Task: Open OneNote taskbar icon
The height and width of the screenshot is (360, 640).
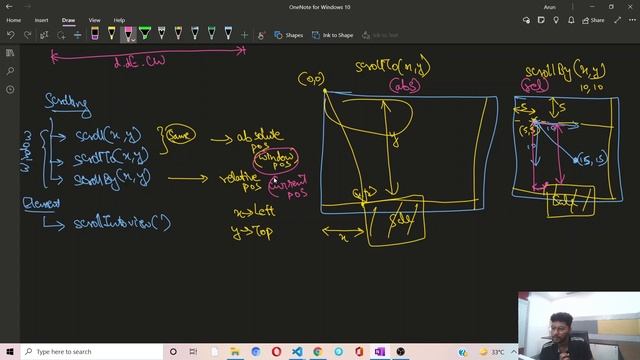Action: (380, 351)
